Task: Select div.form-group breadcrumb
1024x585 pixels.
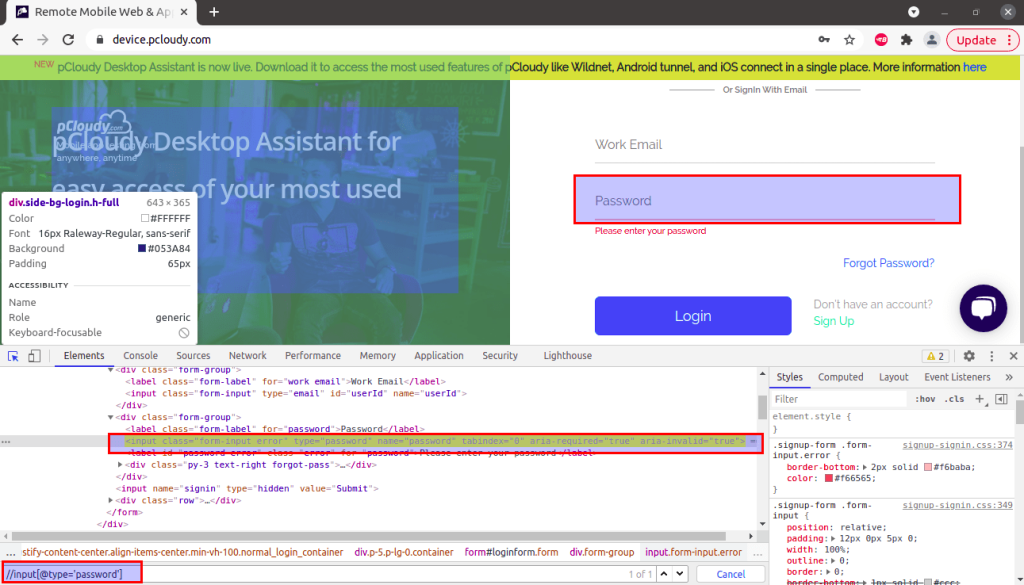Action: [x=601, y=552]
